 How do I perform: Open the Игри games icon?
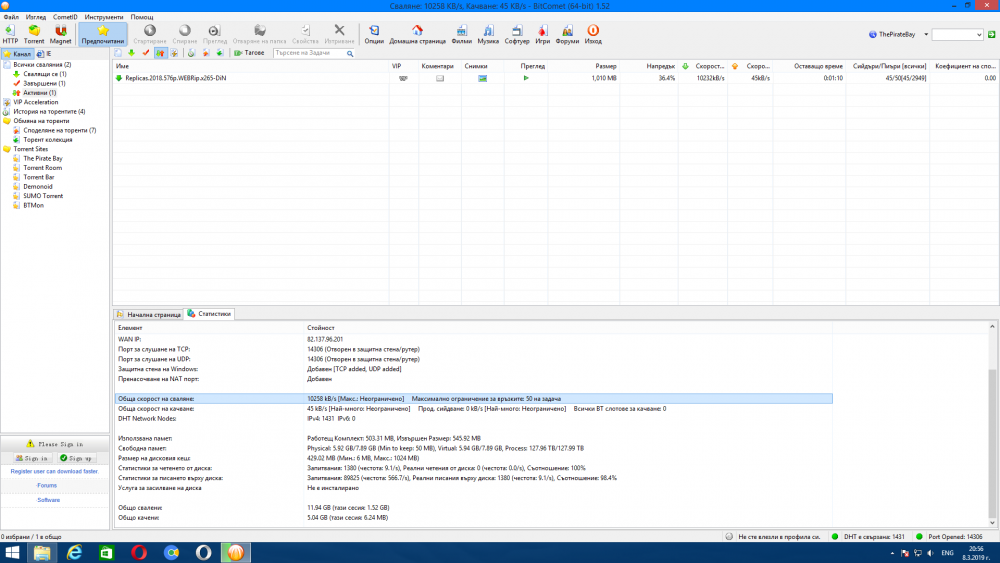point(543,34)
